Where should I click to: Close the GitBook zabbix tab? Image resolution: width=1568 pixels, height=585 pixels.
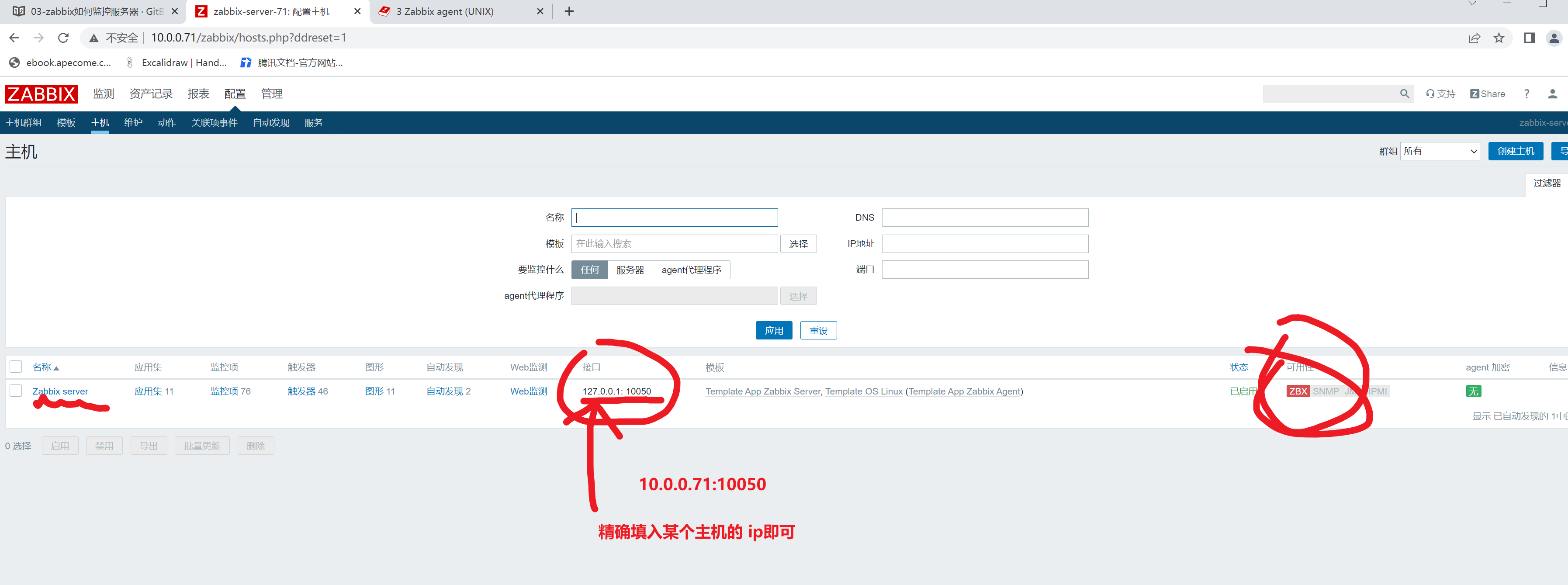(x=175, y=11)
